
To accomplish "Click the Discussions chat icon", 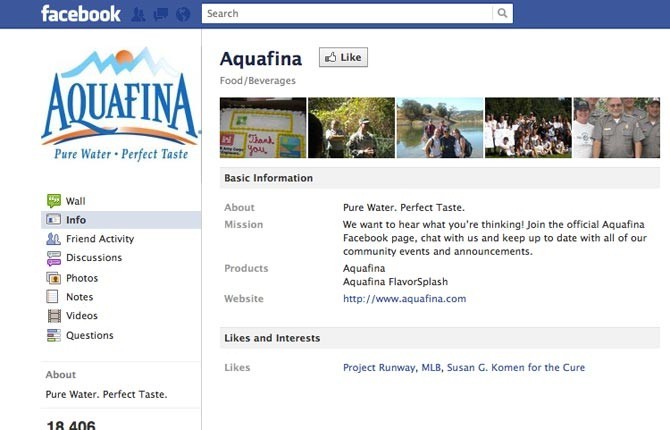I will [x=54, y=258].
